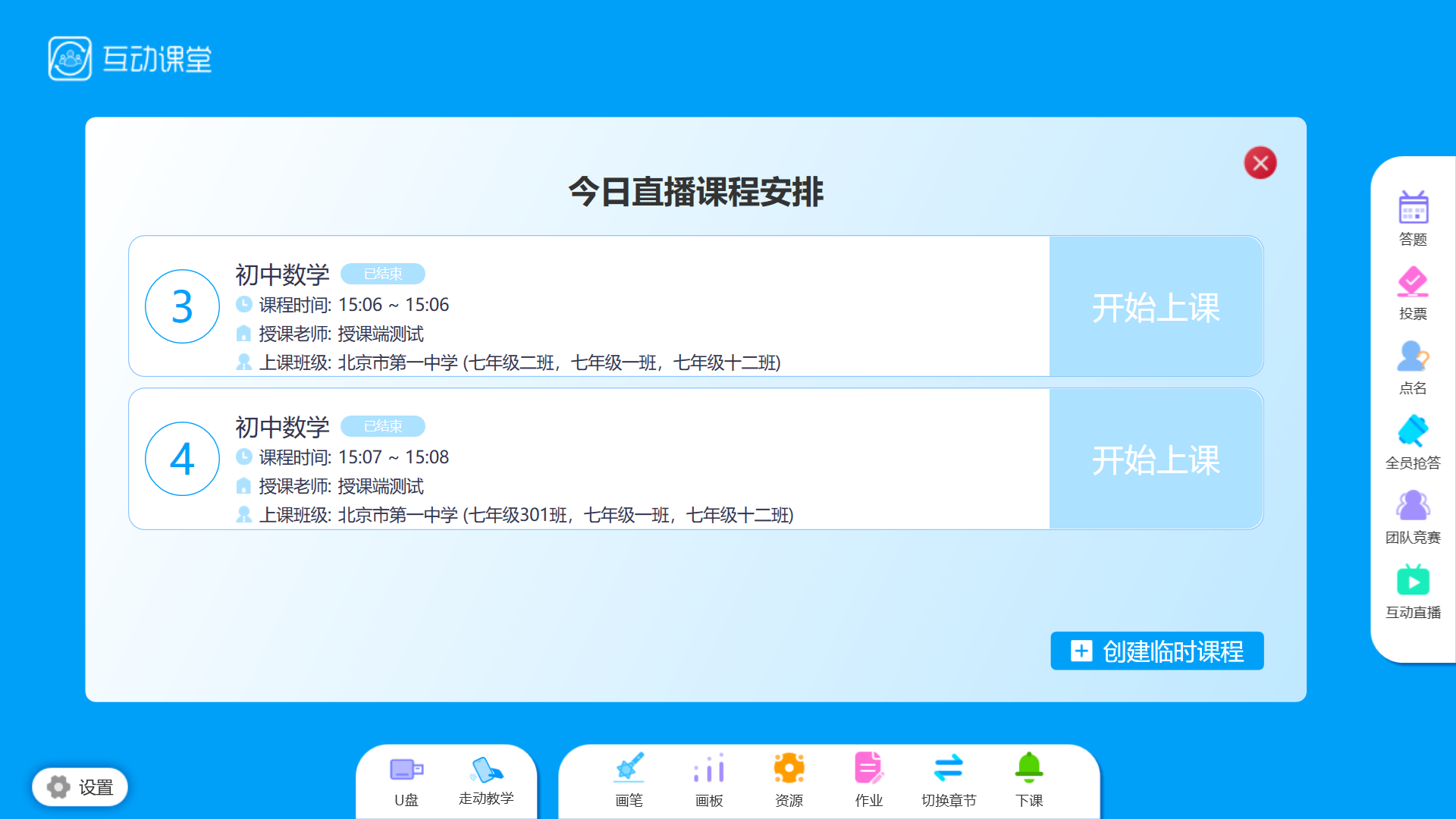
Task: Click 已结束 tag on course 3
Action: coord(383,274)
